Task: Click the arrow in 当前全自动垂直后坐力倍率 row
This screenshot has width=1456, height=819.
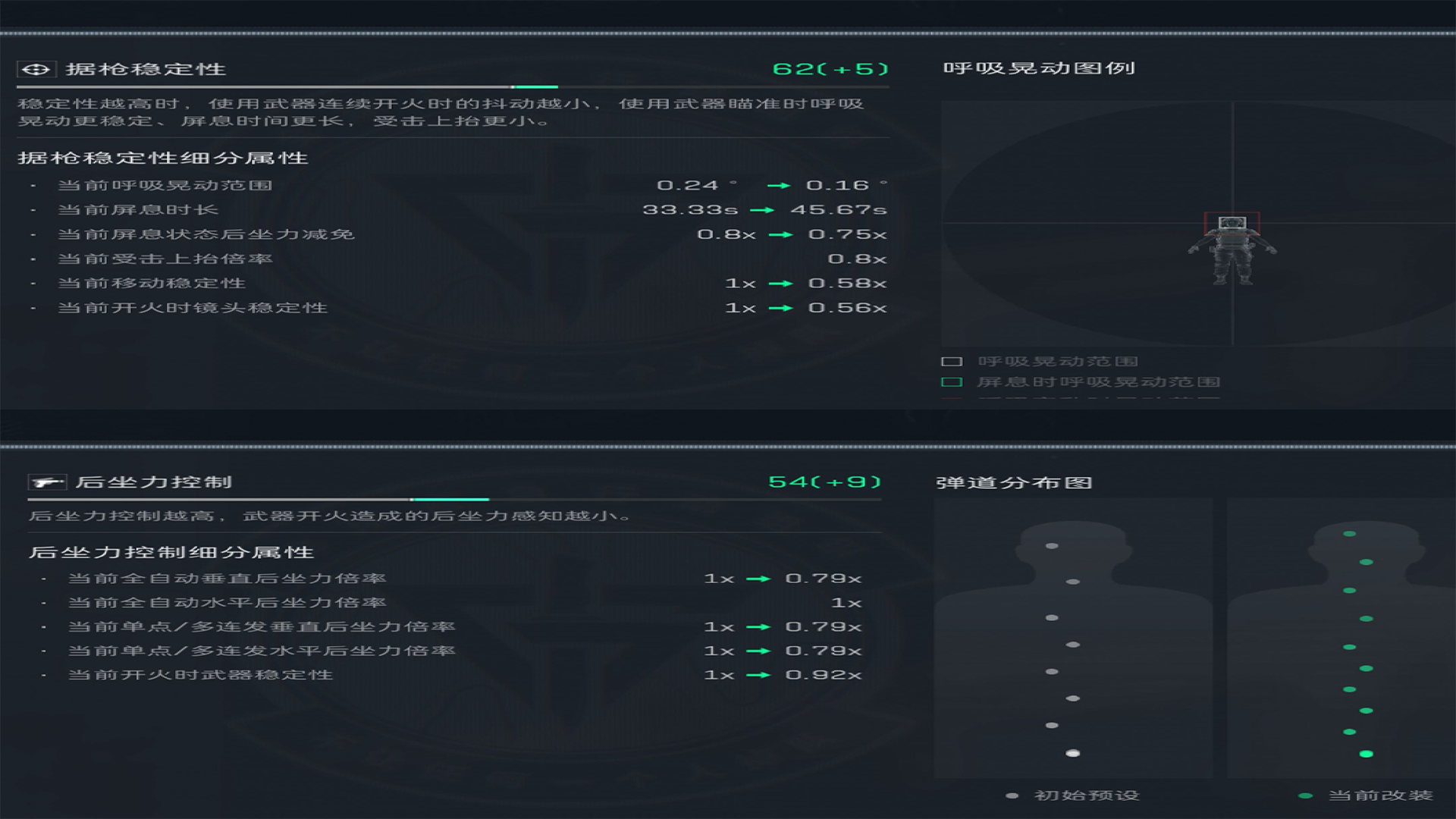Action: click(758, 579)
